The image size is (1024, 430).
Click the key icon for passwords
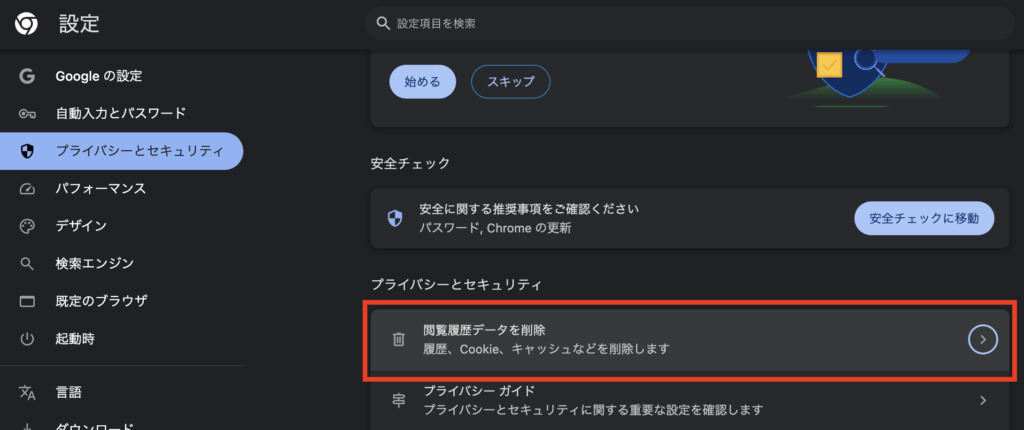[27, 114]
